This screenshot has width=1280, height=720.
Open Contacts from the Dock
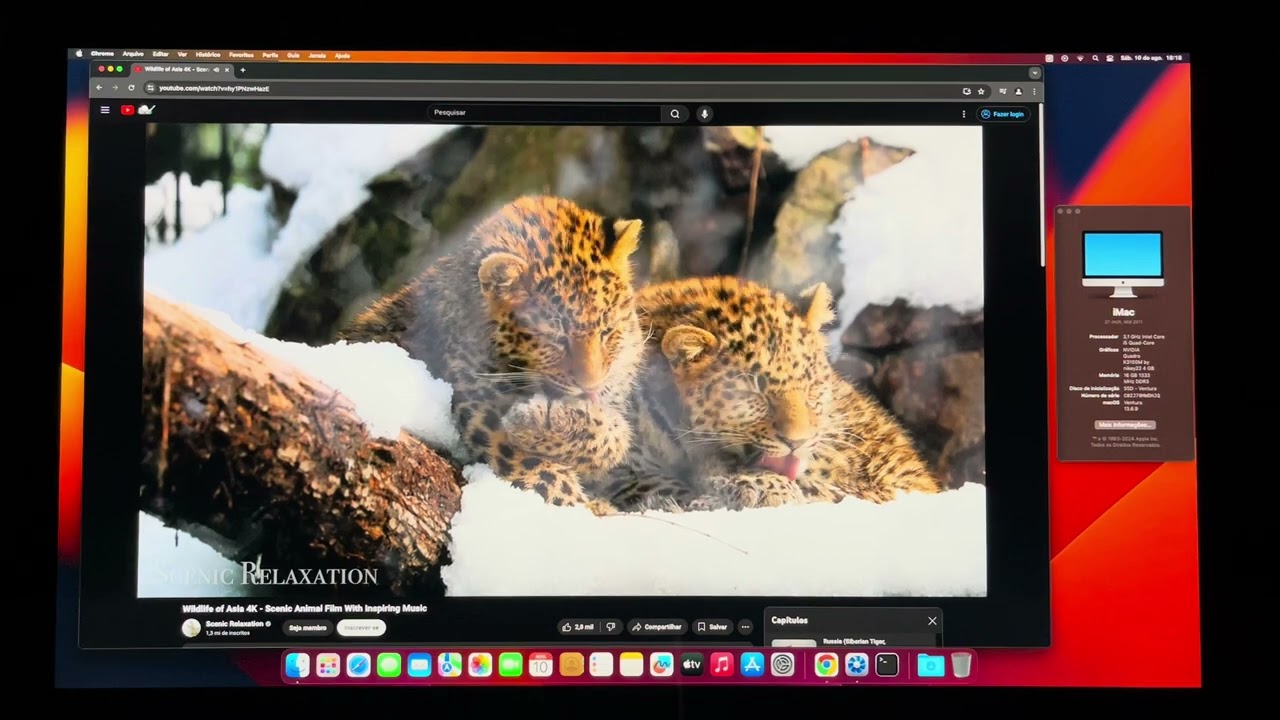point(571,665)
